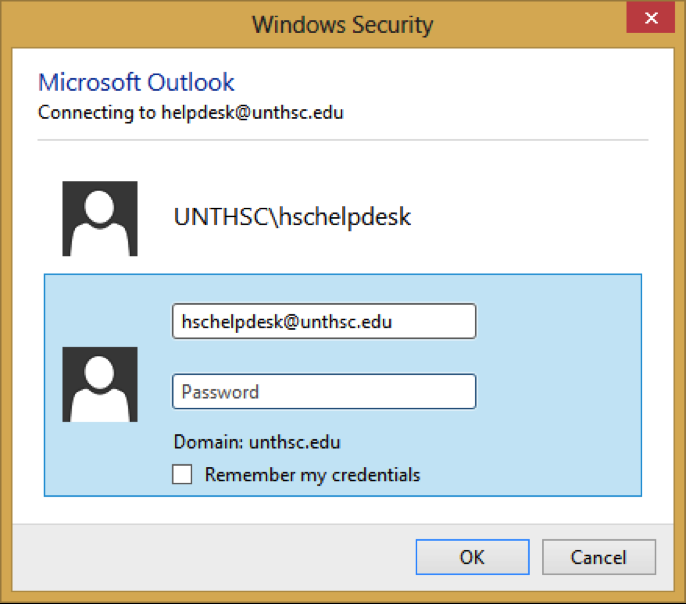Click the "Remember my credentials" label text
This screenshot has height=604, width=686.
point(312,475)
